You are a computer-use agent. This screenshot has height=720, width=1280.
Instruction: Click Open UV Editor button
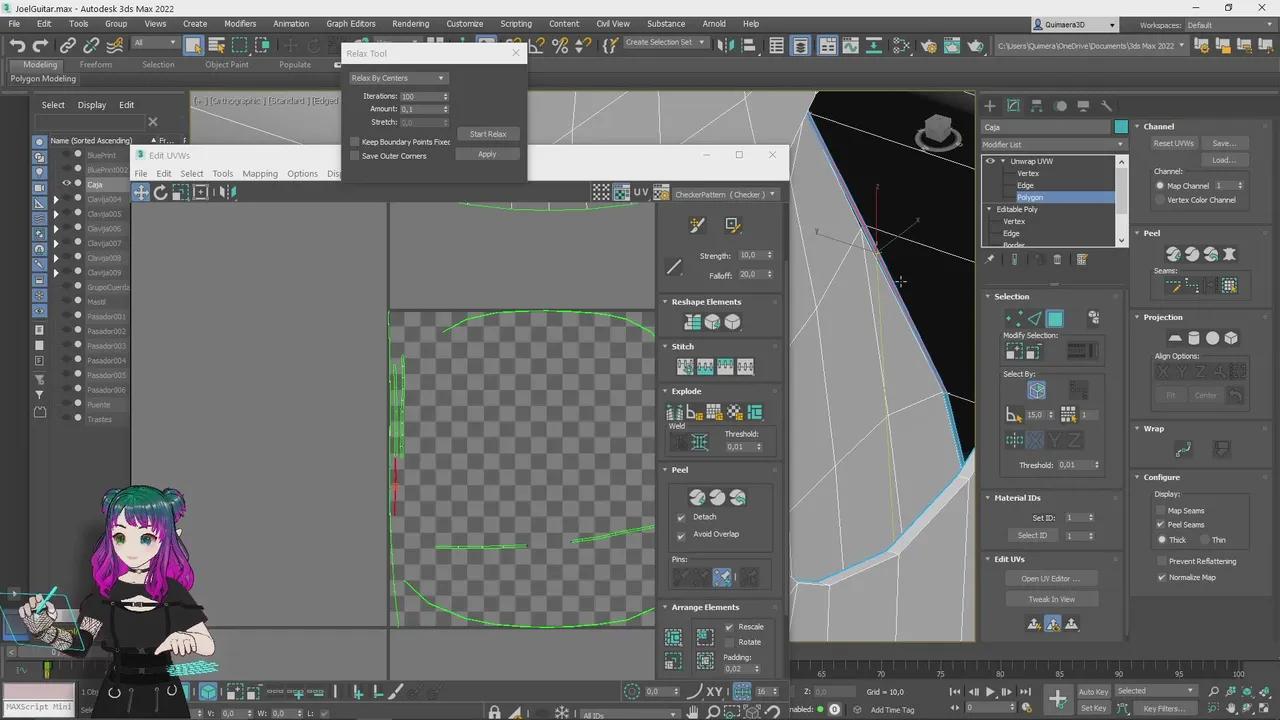click(1051, 579)
